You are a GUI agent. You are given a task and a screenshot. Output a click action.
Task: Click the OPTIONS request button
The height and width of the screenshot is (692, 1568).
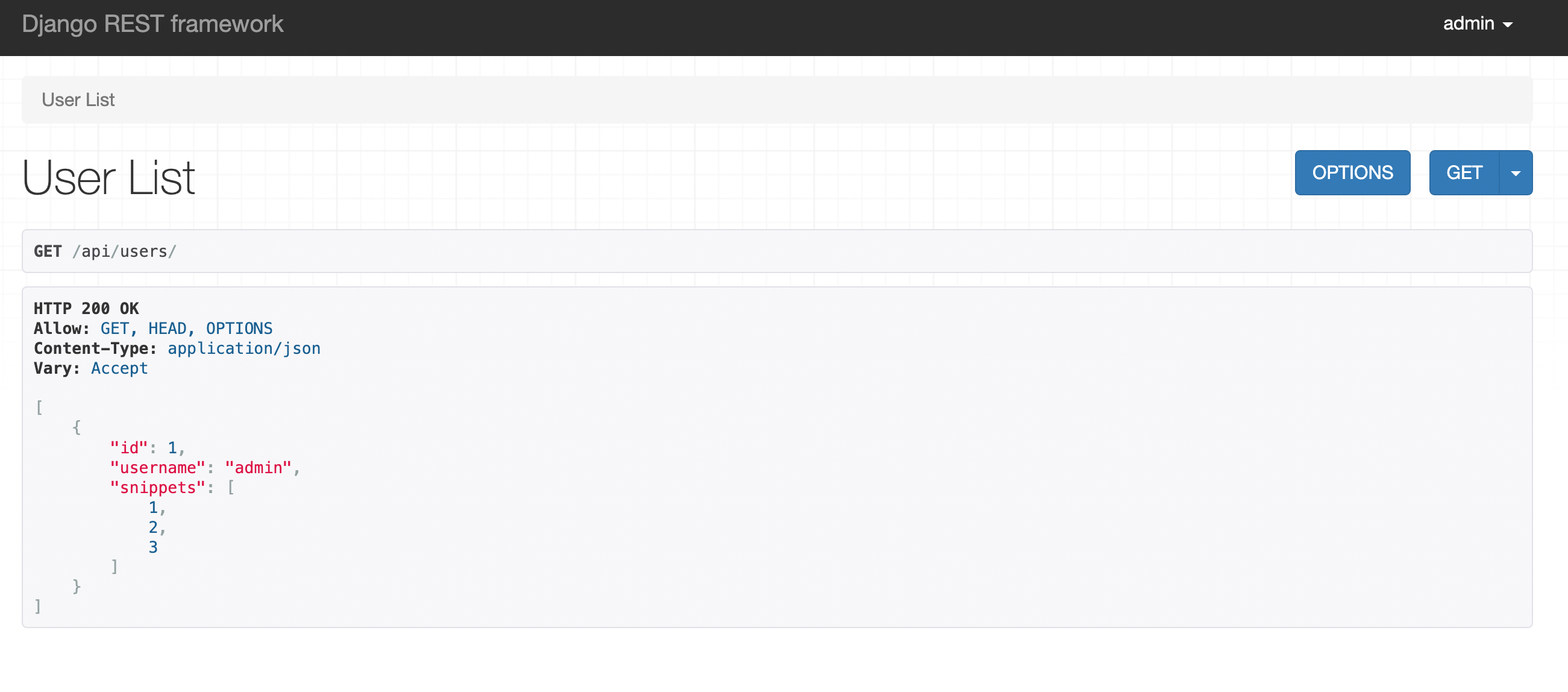point(1352,173)
